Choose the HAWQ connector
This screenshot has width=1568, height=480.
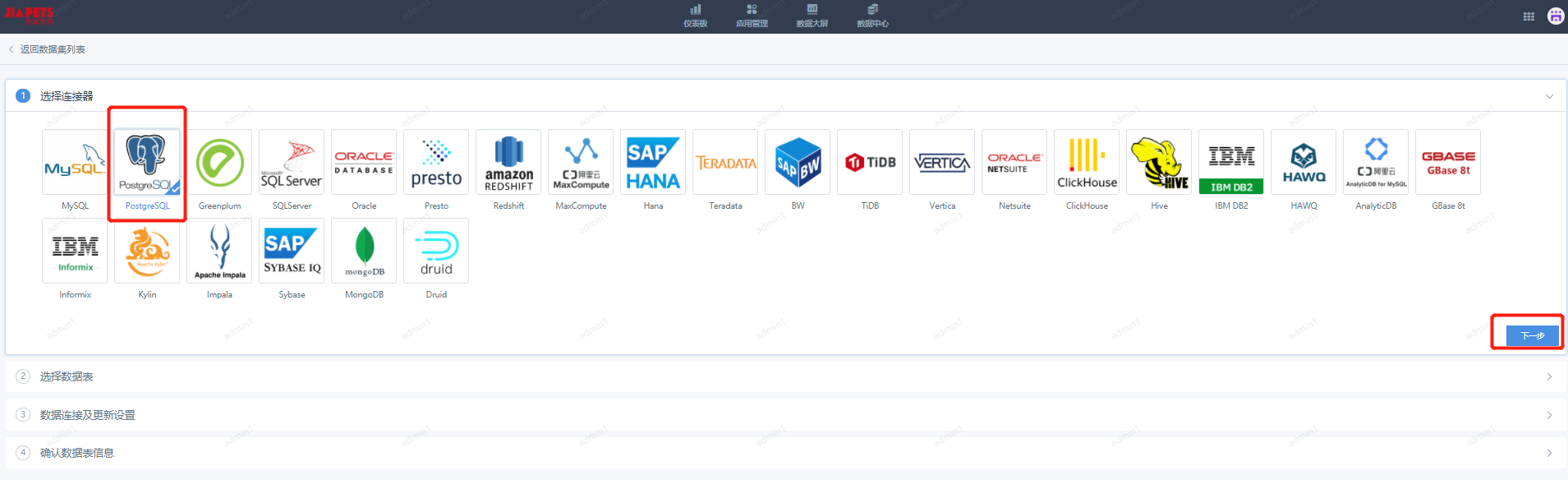pyautogui.click(x=1304, y=162)
